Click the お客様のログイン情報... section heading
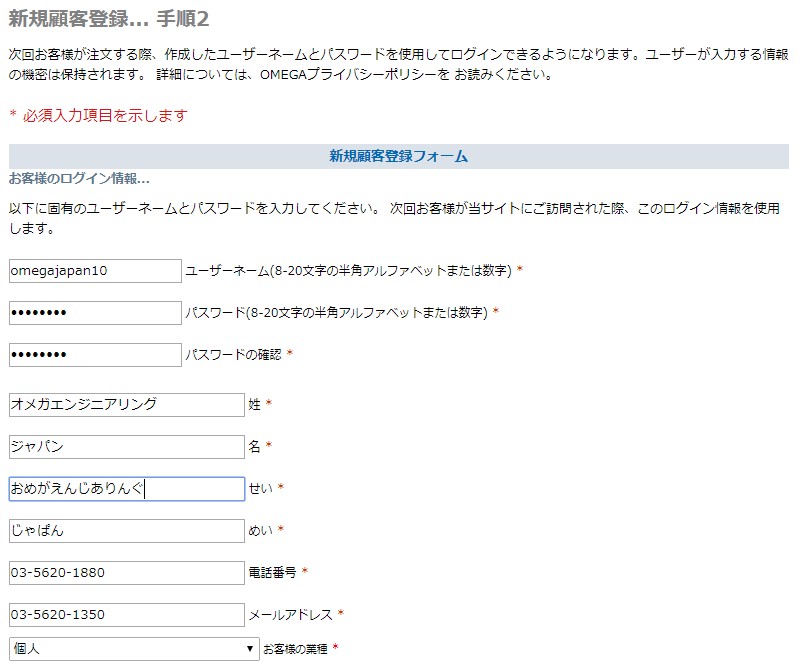Image resolution: width=807 pixels, height=667 pixels. [79, 179]
